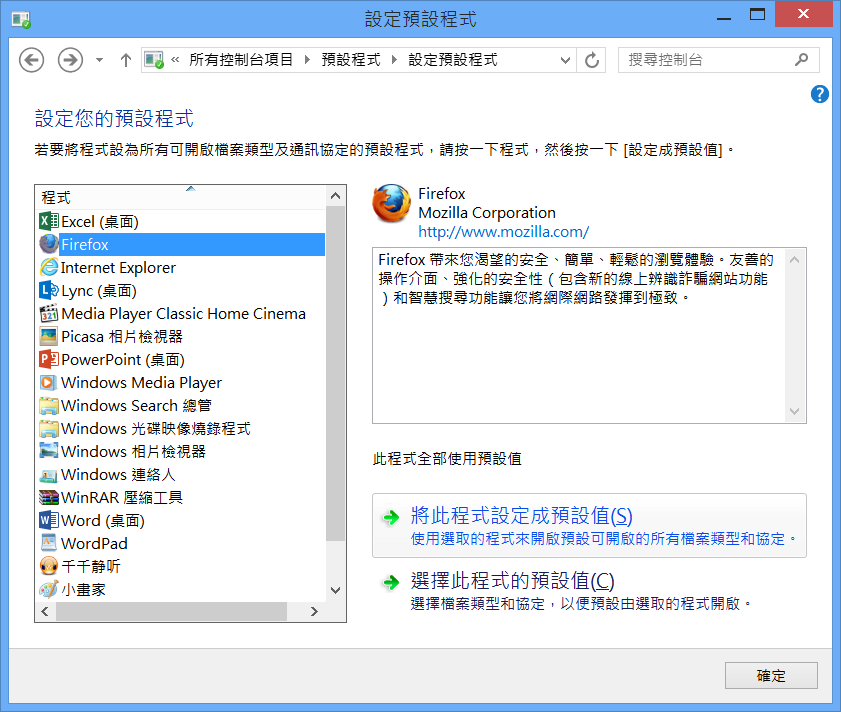Click the program list scroll up arrow
The height and width of the screenshot is (712, 841).
pos(336,195)
